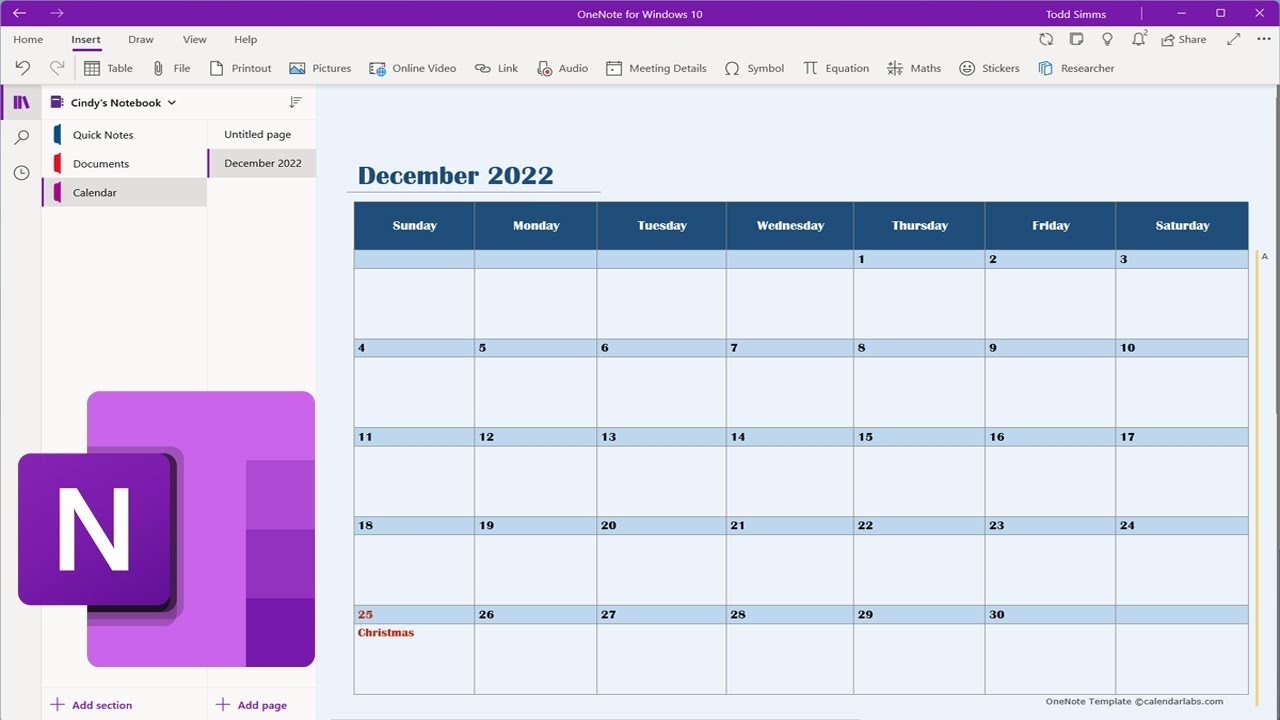Click Add page
This screenshot has width=1280, height=720.
pos(252,705)
